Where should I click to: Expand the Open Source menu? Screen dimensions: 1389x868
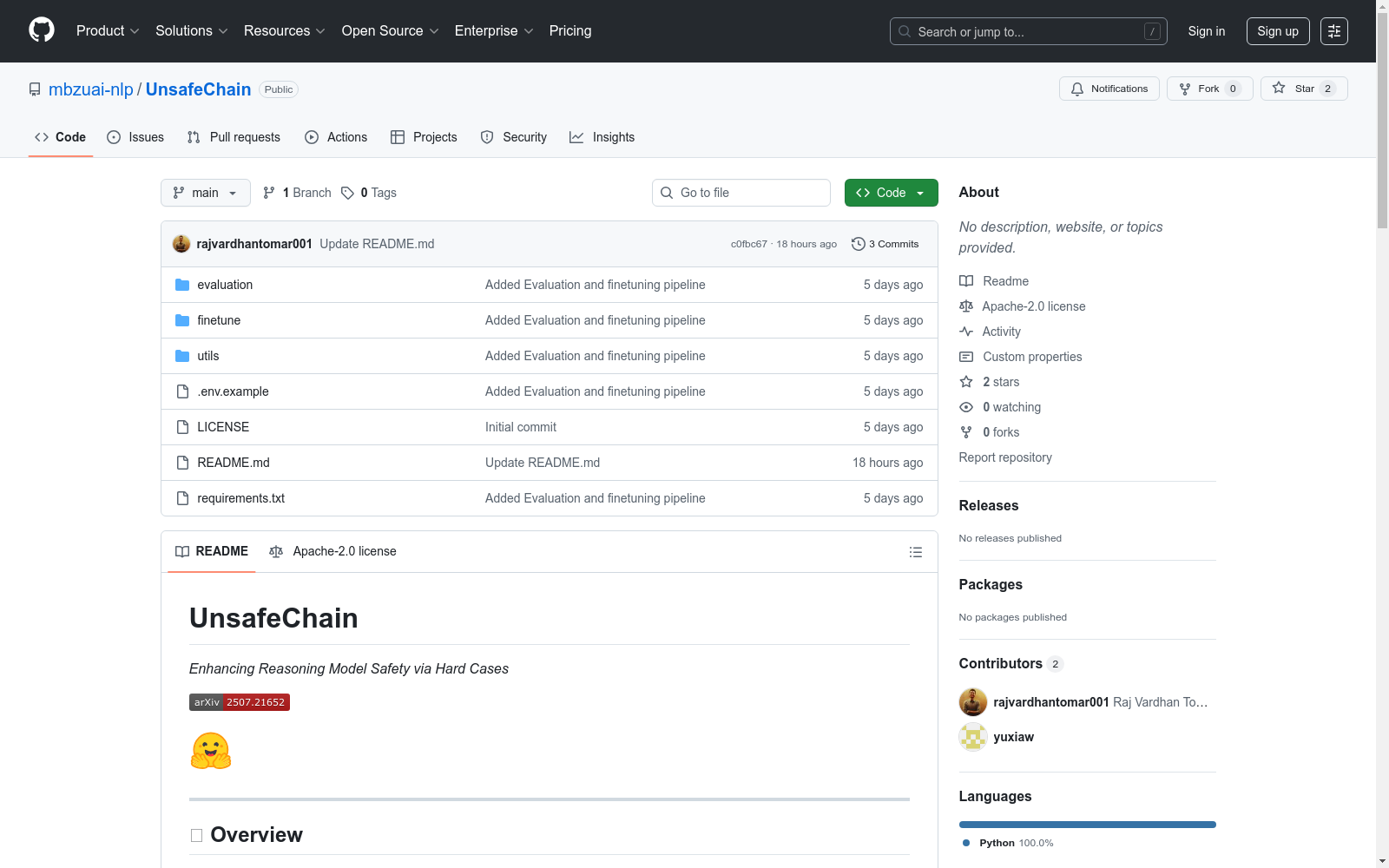pos(391,31)
